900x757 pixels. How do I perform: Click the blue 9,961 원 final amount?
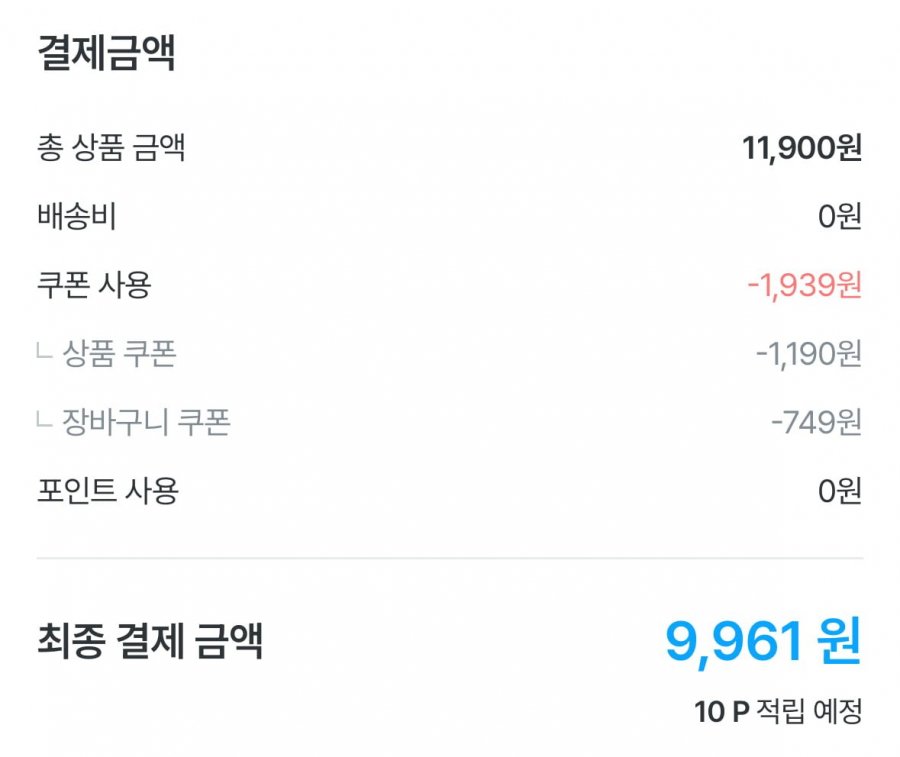pyautogui.click(x=763, y=641)
